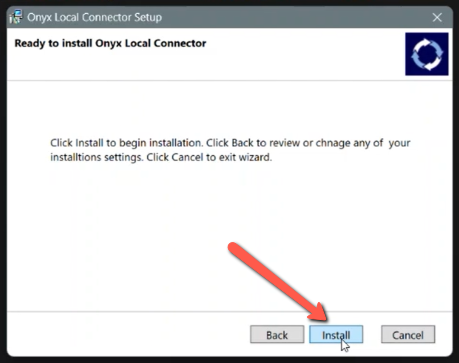This screenshot has height=363, width=459.
Task: Click the phrase 'Click Install to begin installation'
Action: (126, 143)
